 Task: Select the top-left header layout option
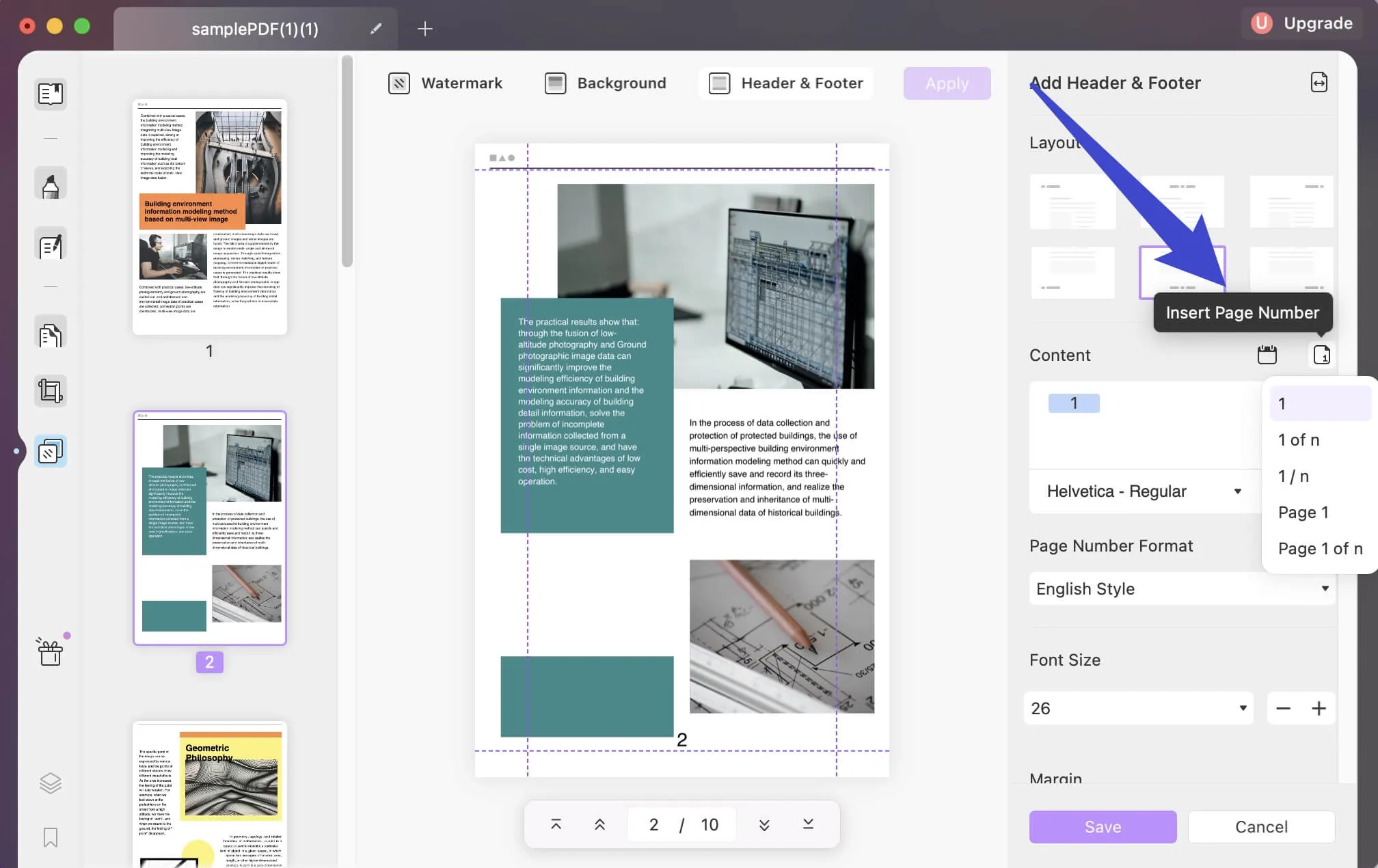pos(1072,202)
